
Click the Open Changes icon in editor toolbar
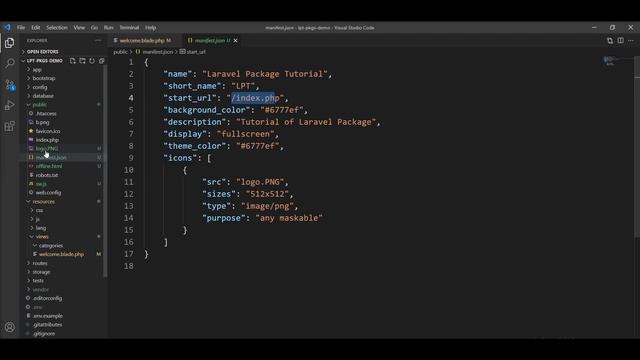[x=610, y=40]
